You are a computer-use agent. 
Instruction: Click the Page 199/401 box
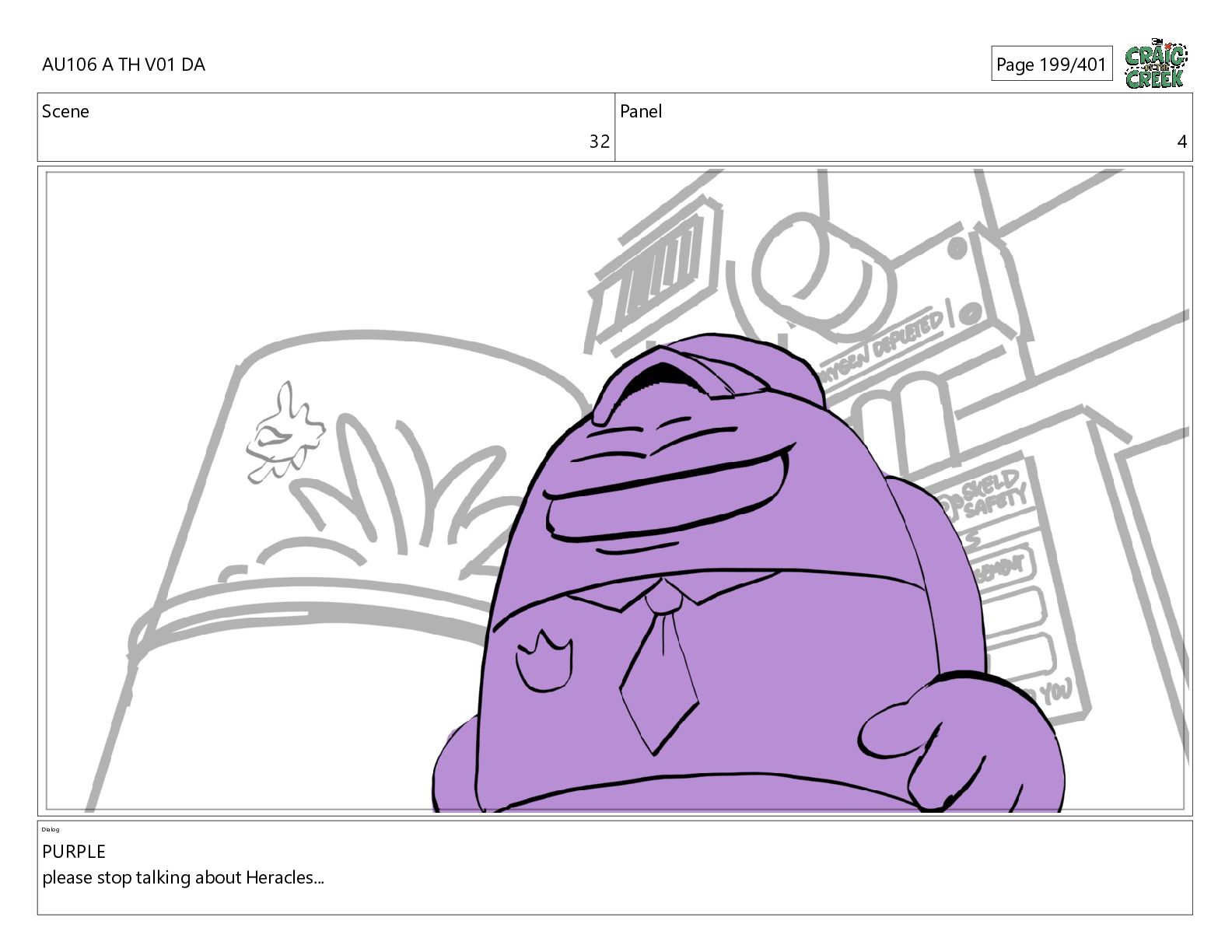[1052, 64]
